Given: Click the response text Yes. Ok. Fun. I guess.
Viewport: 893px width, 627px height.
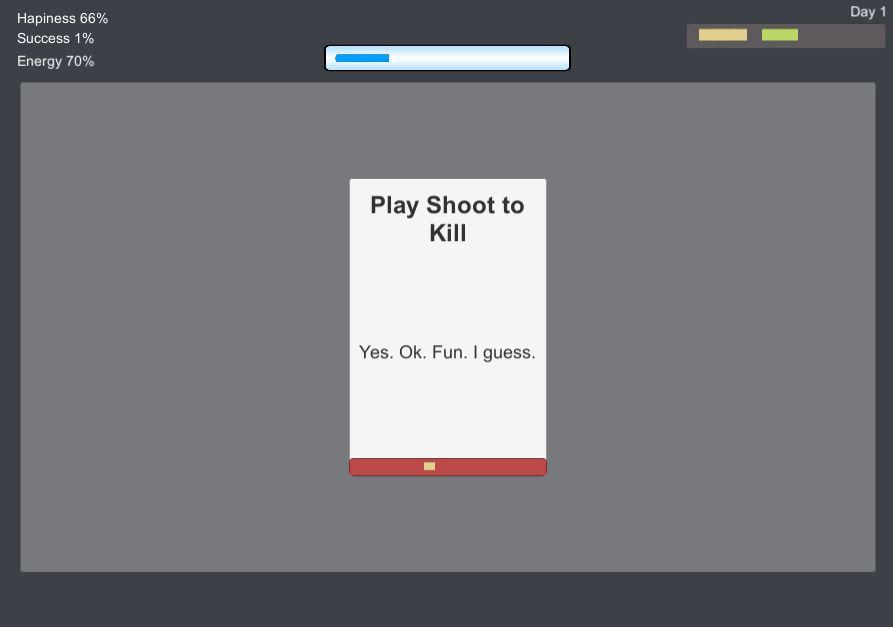Looking at the screenshot, I should coord(447,352).
